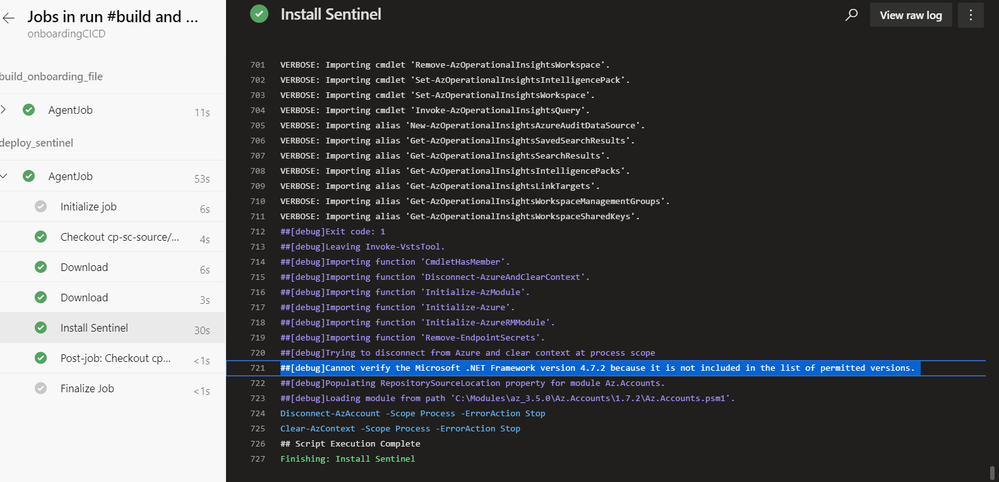Expand the AgentJob under build_onboarding_file
This screenshot has width=999, height=482.
click(5, 110)
